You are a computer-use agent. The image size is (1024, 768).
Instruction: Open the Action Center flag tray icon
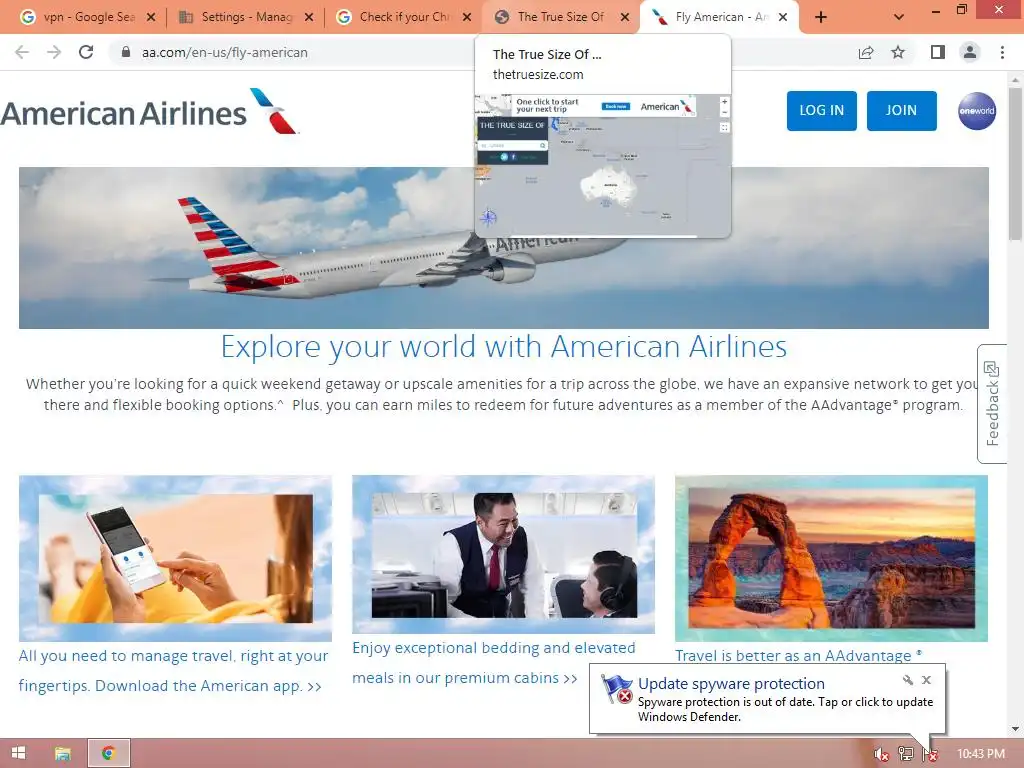tap(930, 754)
